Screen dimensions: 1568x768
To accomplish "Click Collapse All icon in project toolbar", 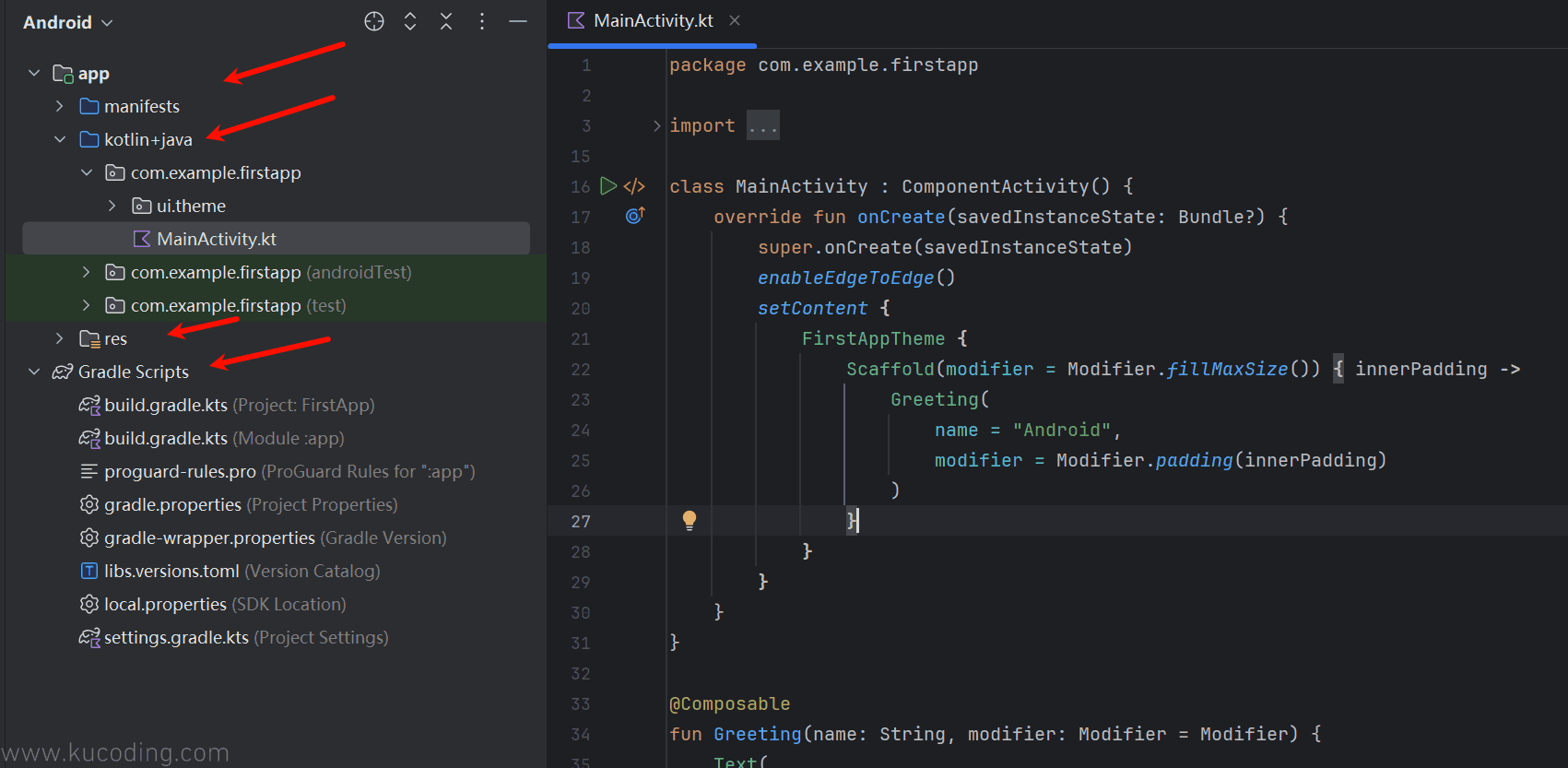I will click(446, 21).
